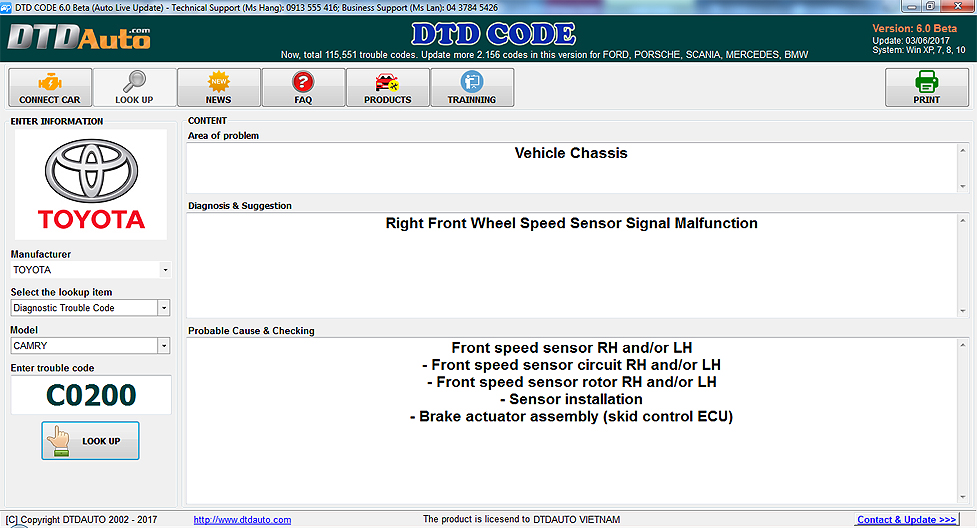Click 'Front speed sensor RH and/or LH' line

(571, 348)
